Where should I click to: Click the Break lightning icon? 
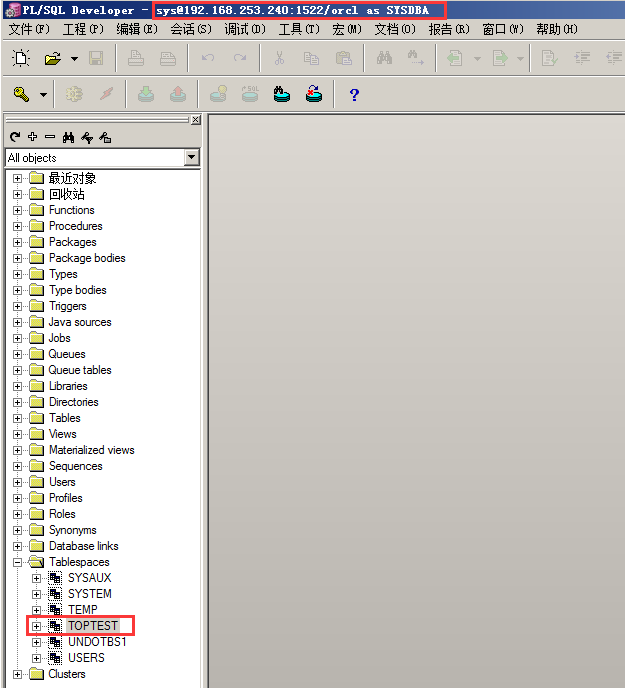tap(106, 93)
